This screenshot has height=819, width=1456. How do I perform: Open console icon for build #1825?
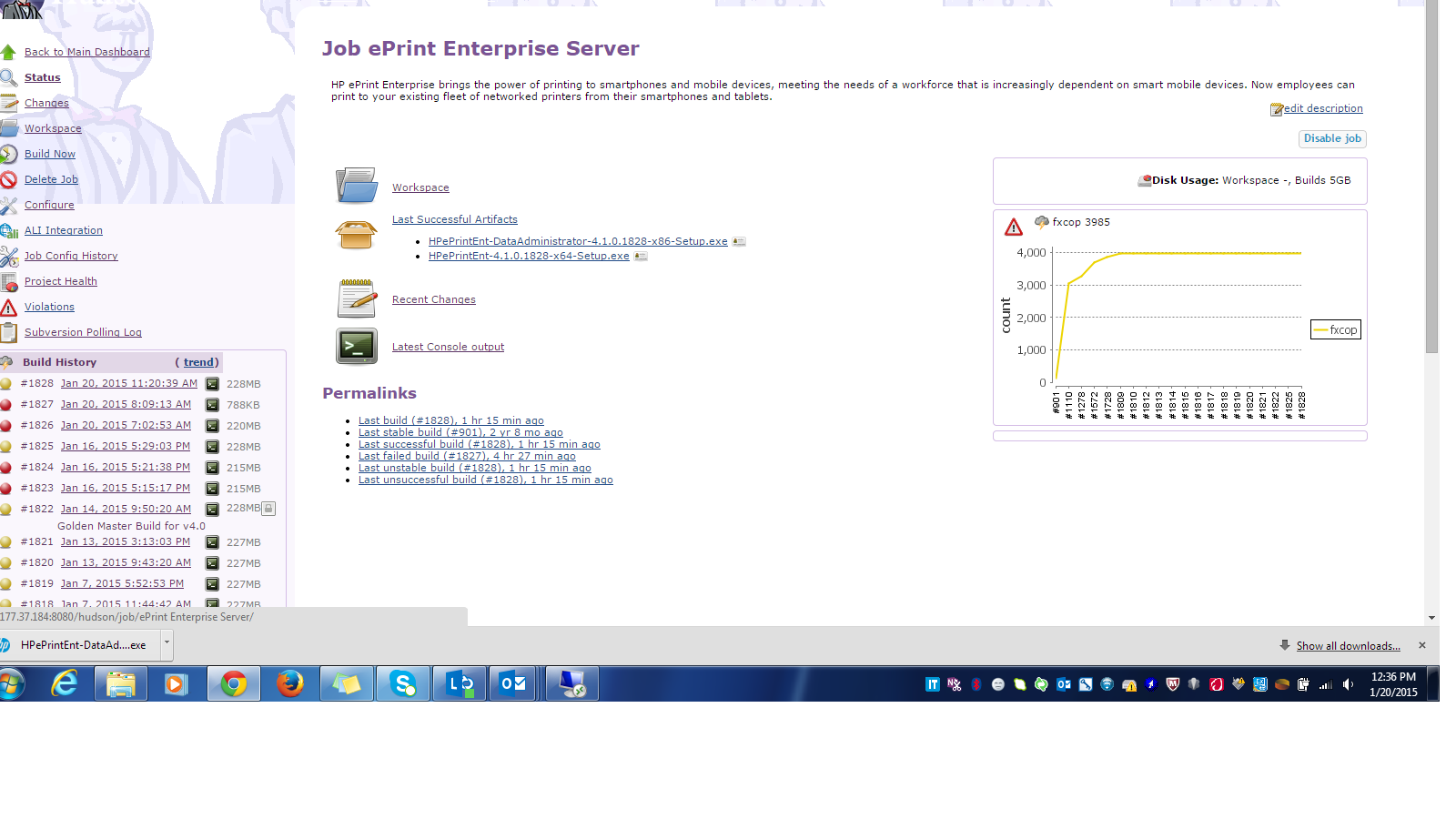pyautogui.click(x=212, y=447)
